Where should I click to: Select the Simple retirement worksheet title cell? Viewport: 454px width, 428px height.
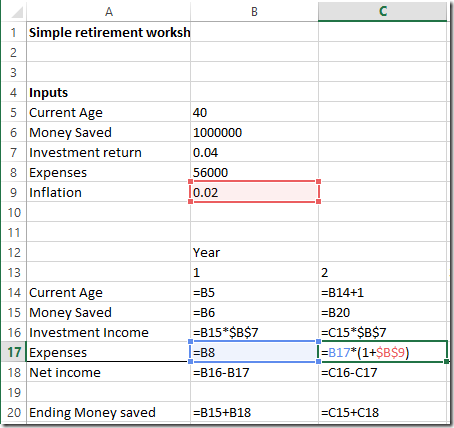point(109,32)
